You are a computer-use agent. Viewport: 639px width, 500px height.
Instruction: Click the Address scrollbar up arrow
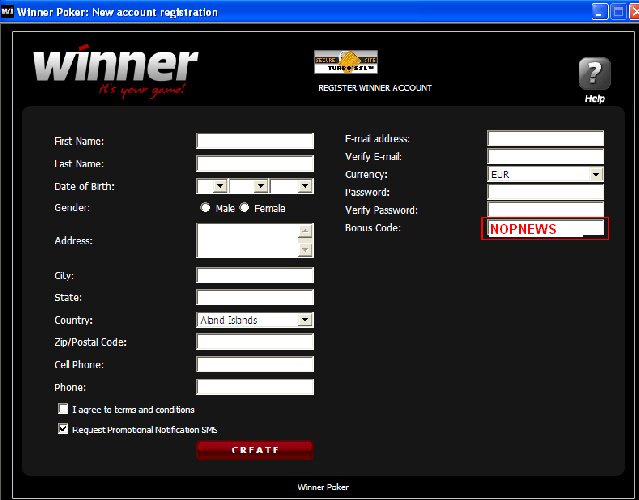click(x=305, y=231)
